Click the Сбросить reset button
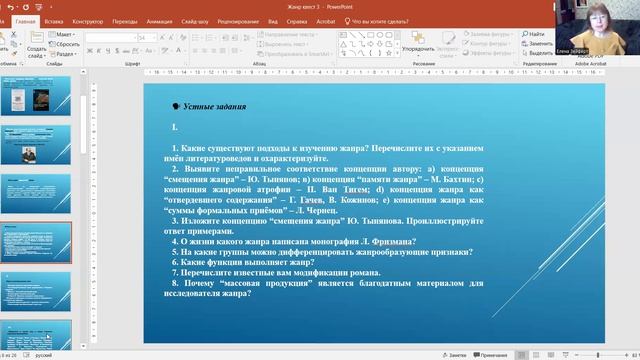640x360 pixels. [64, 44]
